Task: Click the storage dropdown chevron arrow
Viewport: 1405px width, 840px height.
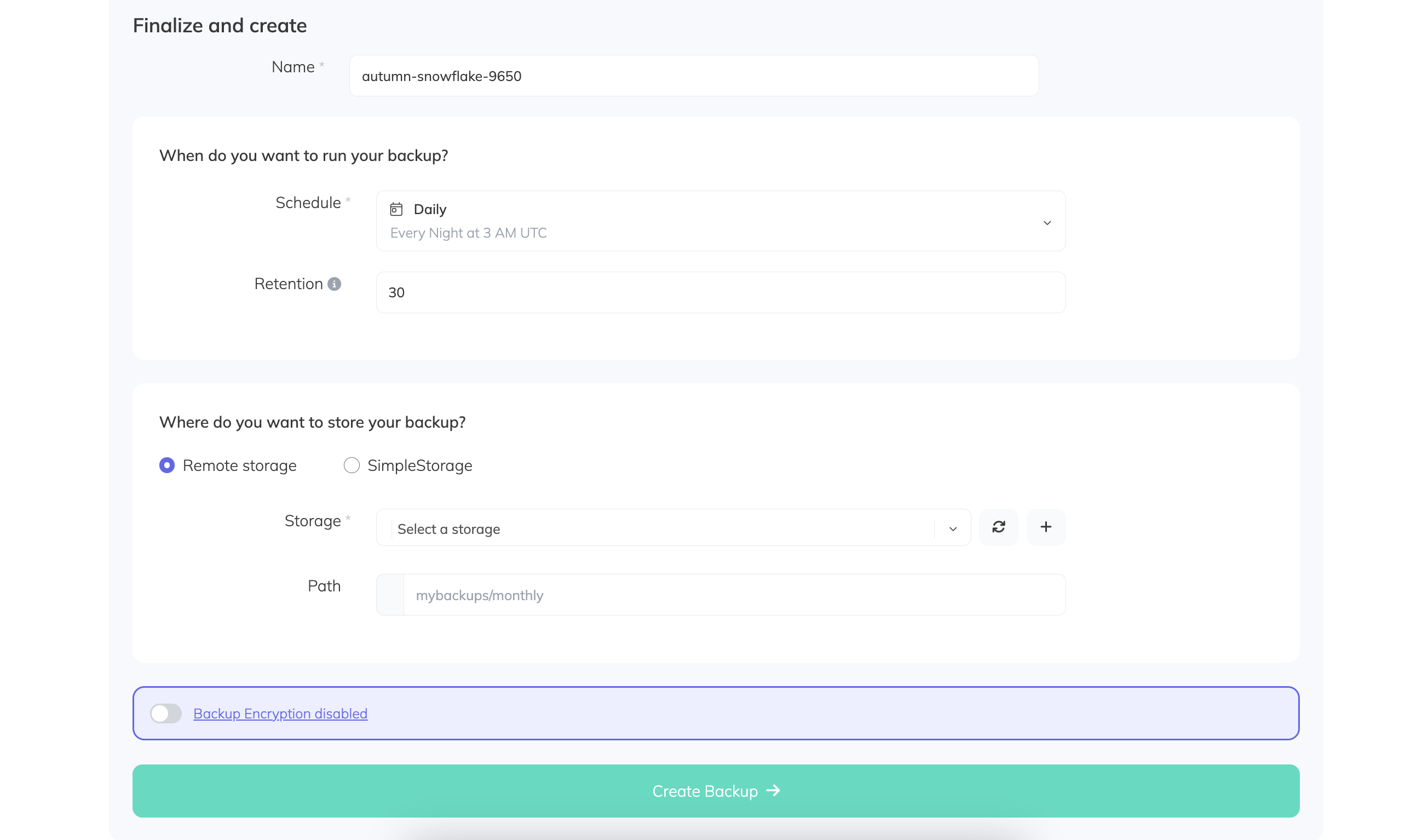Action: (x=953, y=528)
